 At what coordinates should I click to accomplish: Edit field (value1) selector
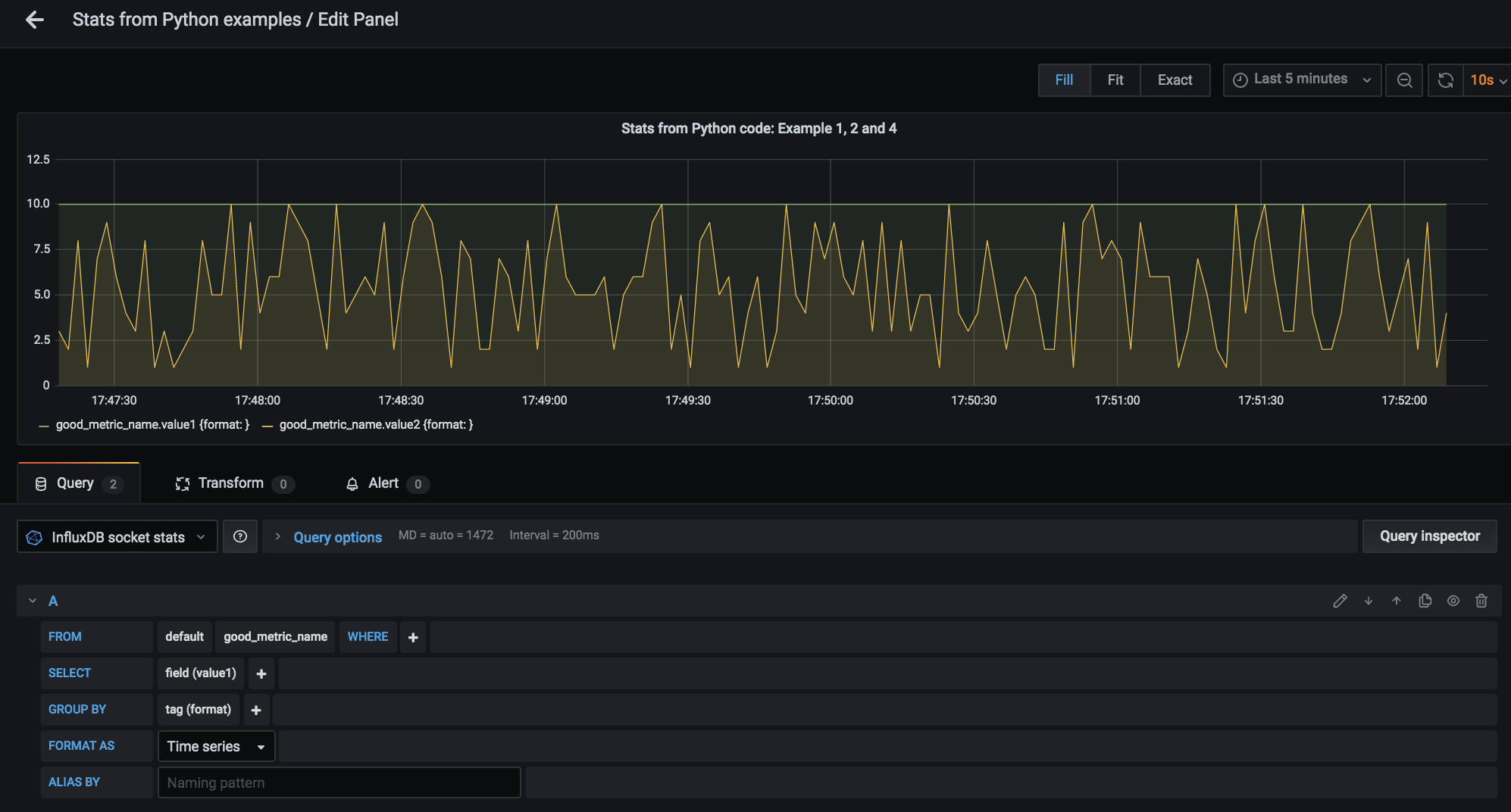pos(201,673)
